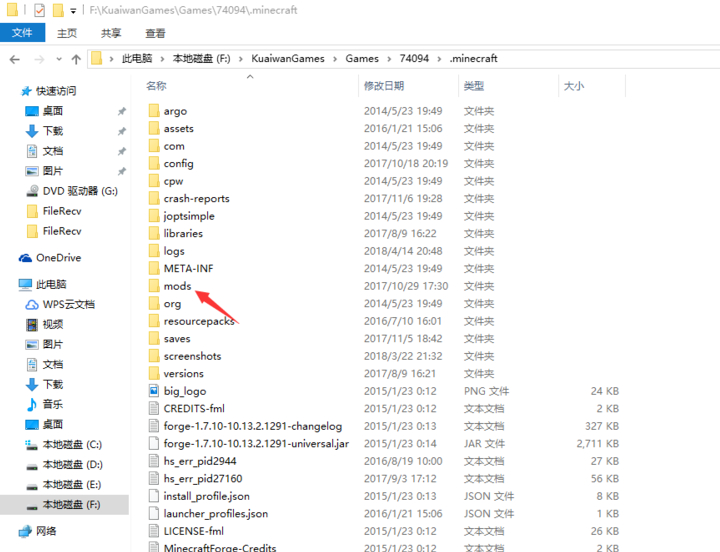Select OneDrive in navigation pane
The width and height of the screenshot is (720, 552).
[x=58, y=258]
